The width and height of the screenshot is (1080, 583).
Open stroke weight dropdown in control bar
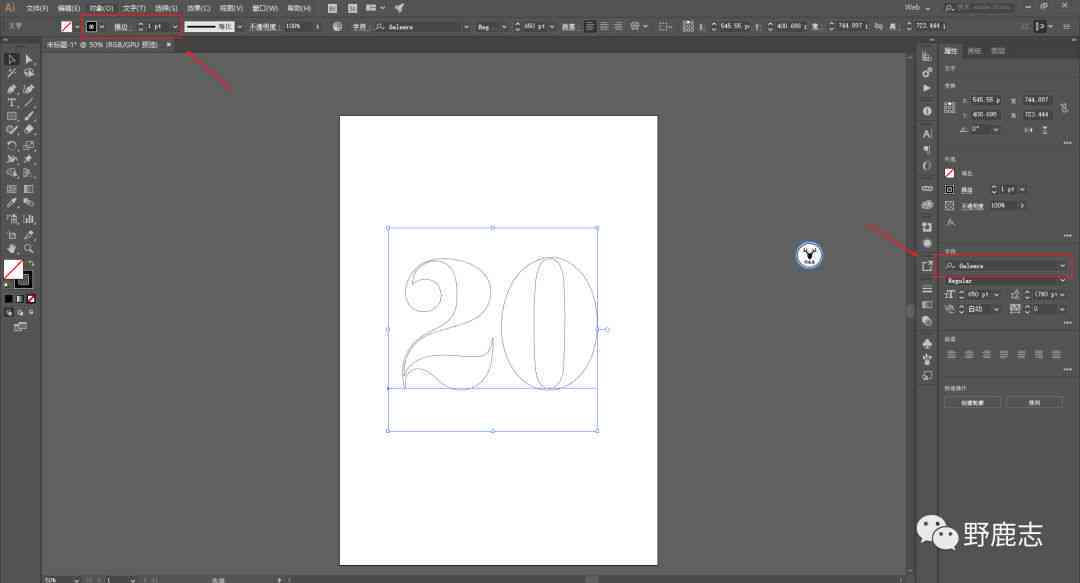175,27
